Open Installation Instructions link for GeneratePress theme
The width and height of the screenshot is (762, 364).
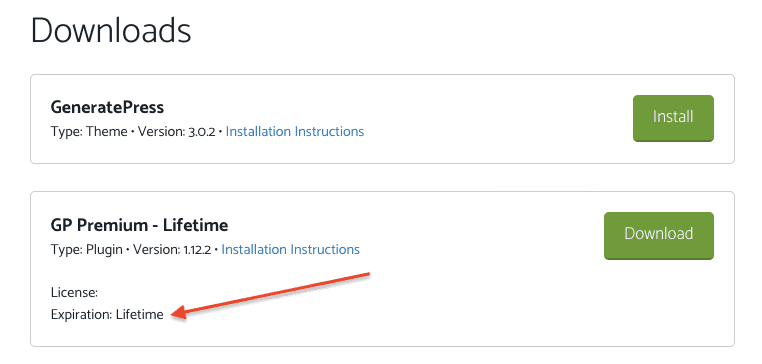[295, 131]
